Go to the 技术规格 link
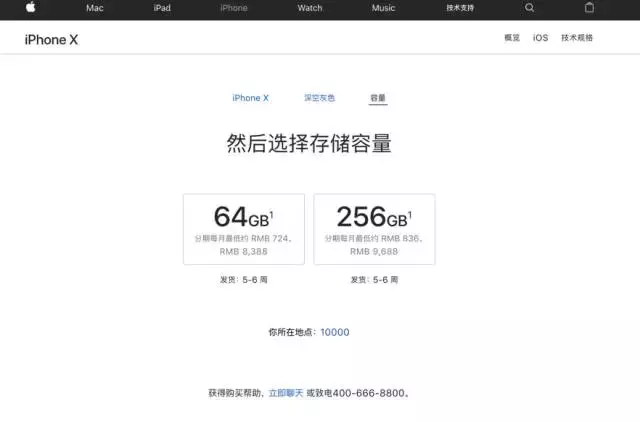 (x=577, y=38)
